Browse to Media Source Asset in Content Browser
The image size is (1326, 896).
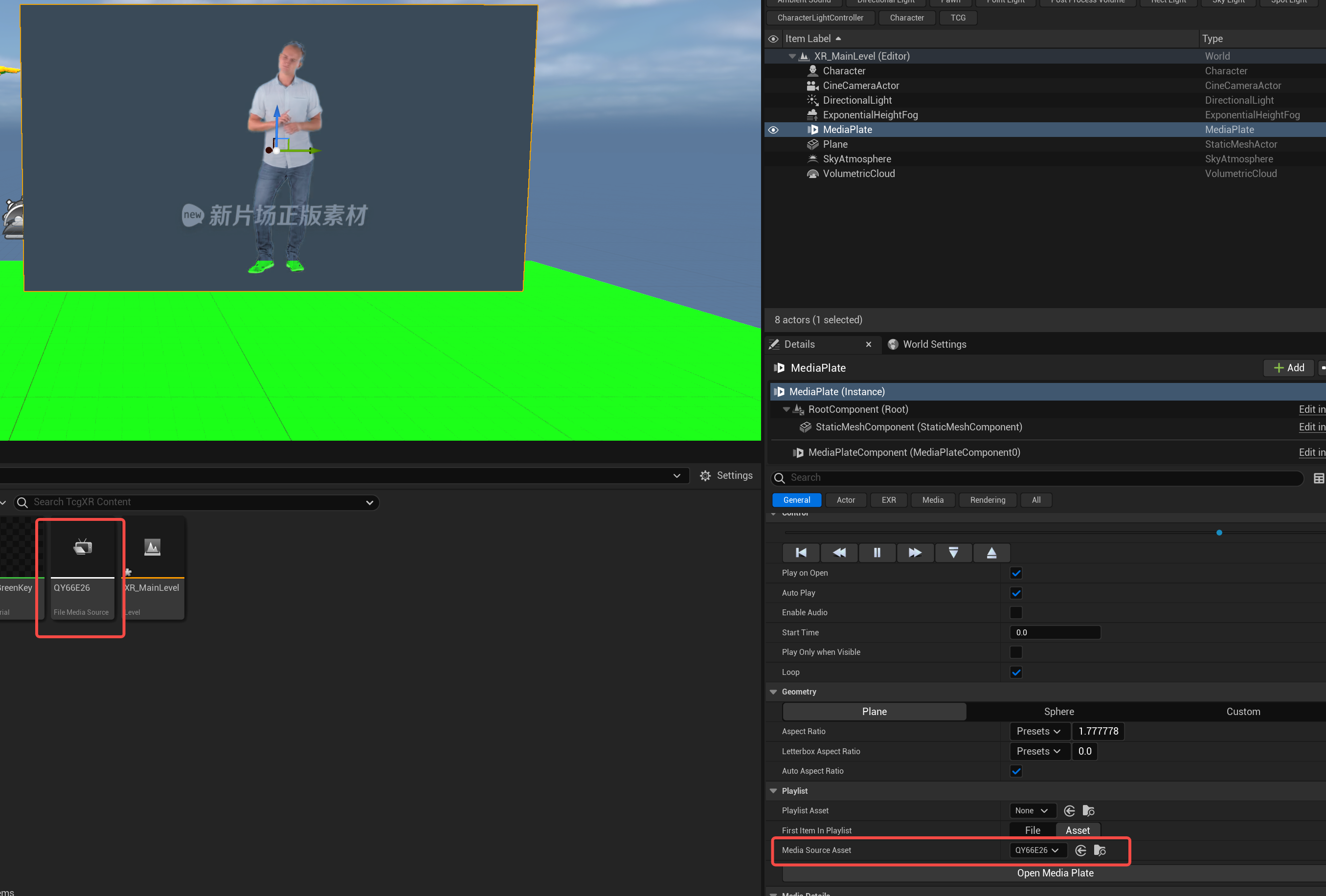click(x=1100, y=851)
